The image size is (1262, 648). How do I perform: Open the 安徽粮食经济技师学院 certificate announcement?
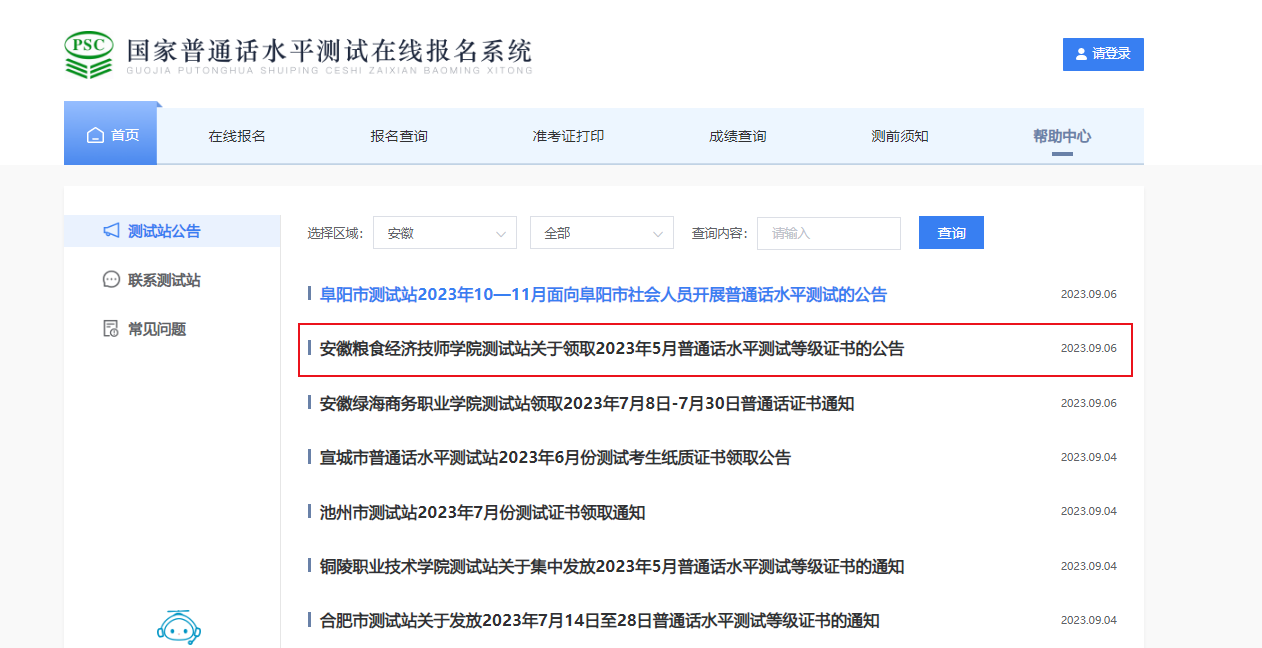coord(611,349)
